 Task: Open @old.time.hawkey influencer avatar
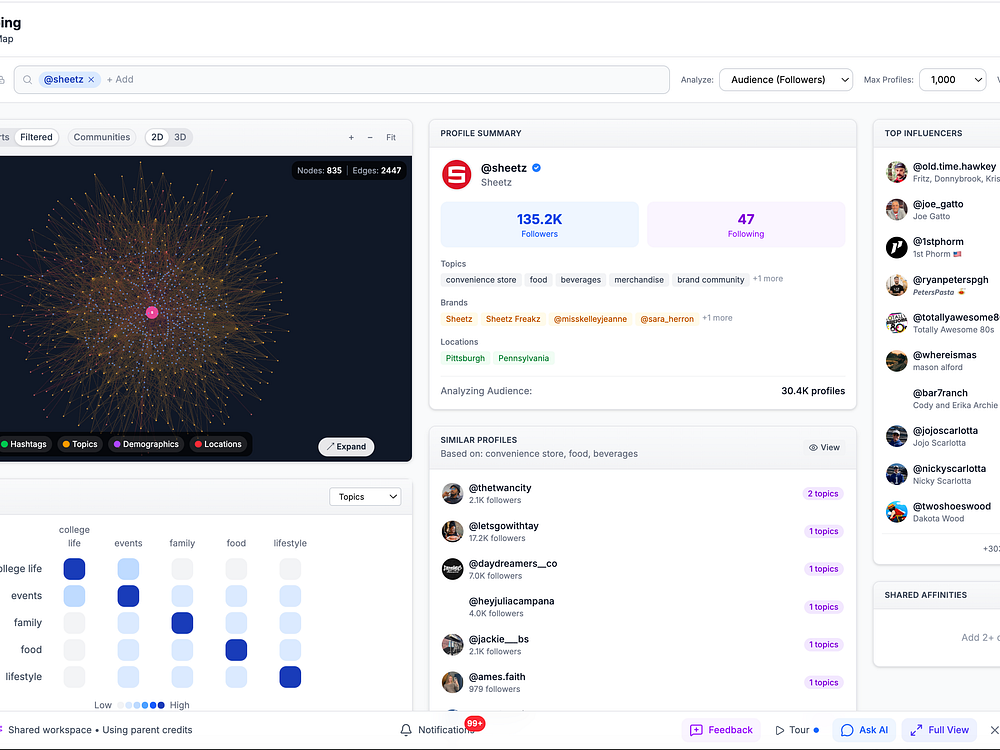[x=896, y=172]
